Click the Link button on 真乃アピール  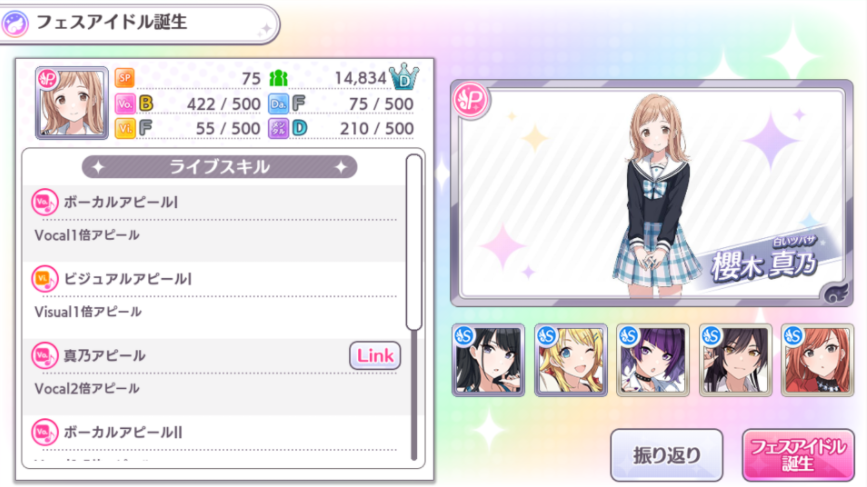[x=375, y=355]
